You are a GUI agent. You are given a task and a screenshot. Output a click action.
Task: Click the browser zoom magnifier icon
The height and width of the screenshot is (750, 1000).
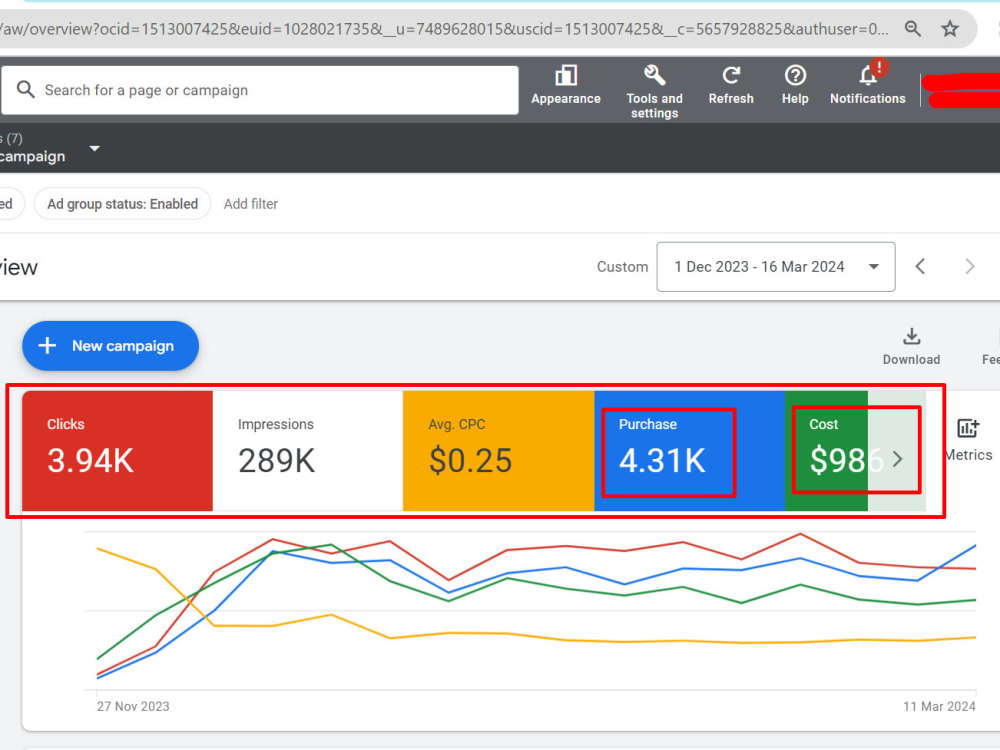click(913, 29)
